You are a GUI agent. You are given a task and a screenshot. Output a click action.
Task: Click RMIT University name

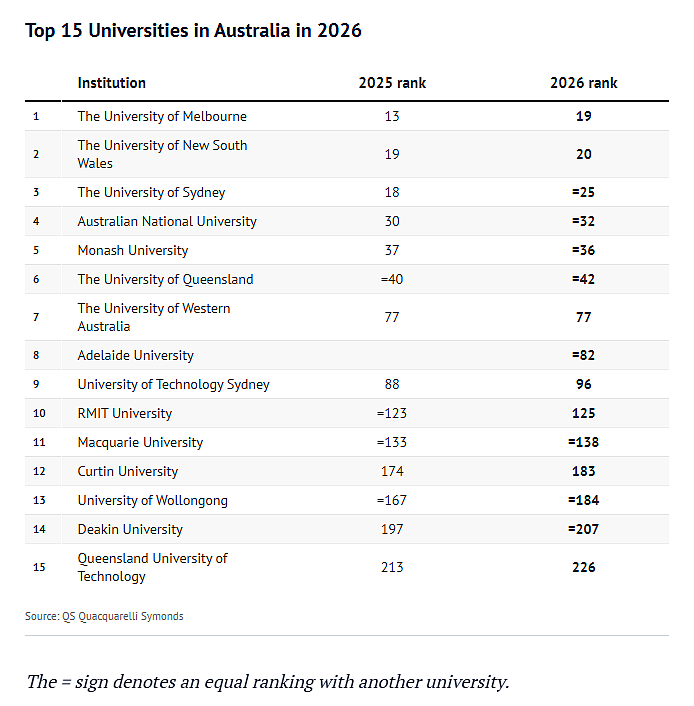point(125,413)
